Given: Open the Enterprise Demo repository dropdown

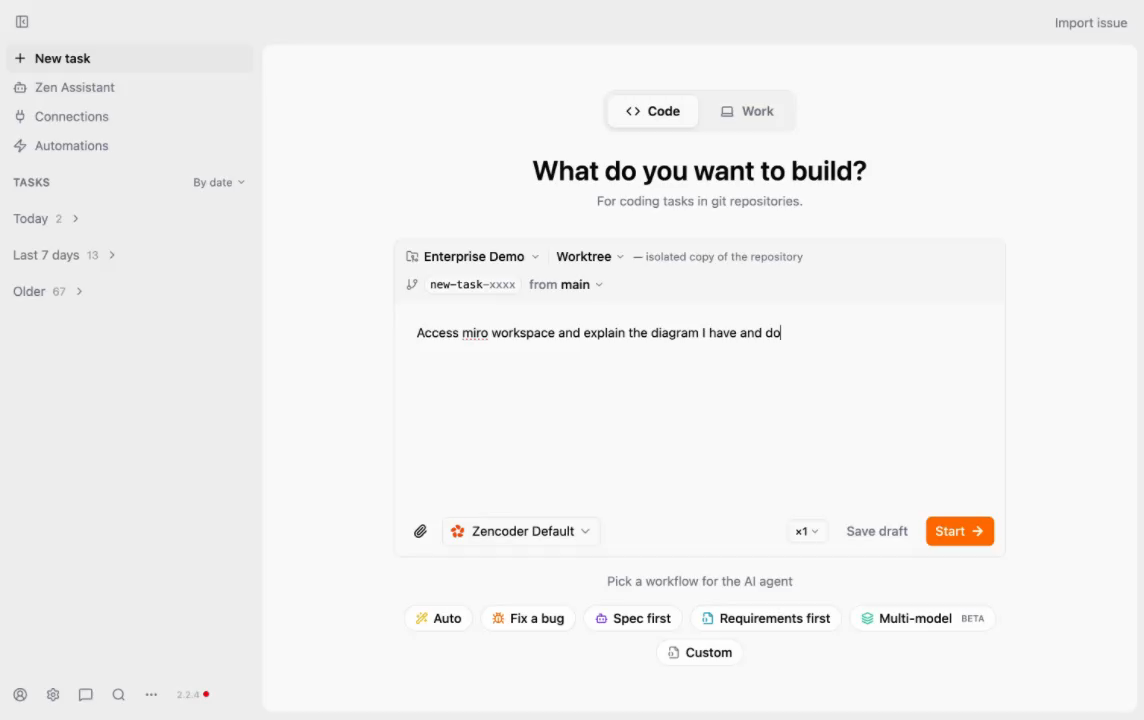Looking at the screenshot, I should [x=473, y=257].
